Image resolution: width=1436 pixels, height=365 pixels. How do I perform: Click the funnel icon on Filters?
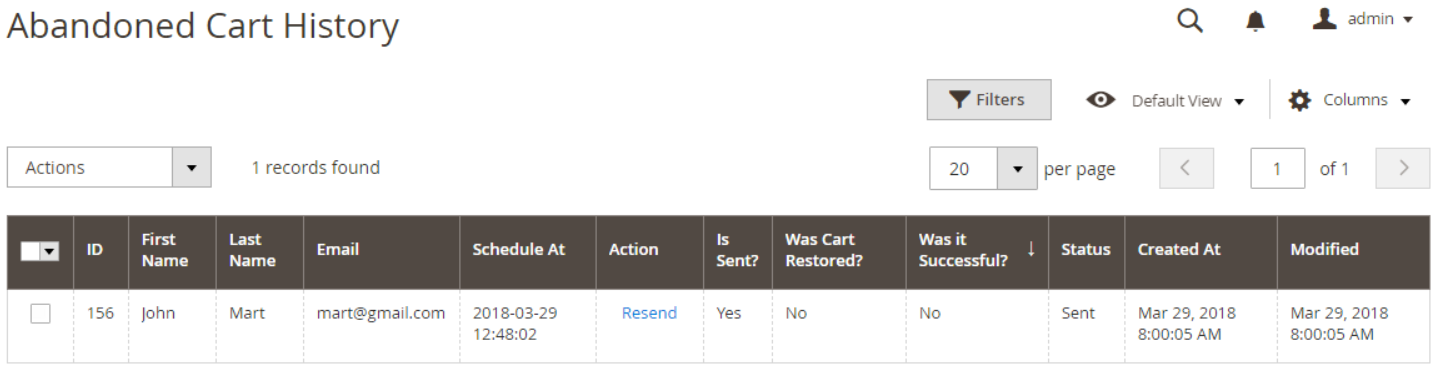point(959,100)
